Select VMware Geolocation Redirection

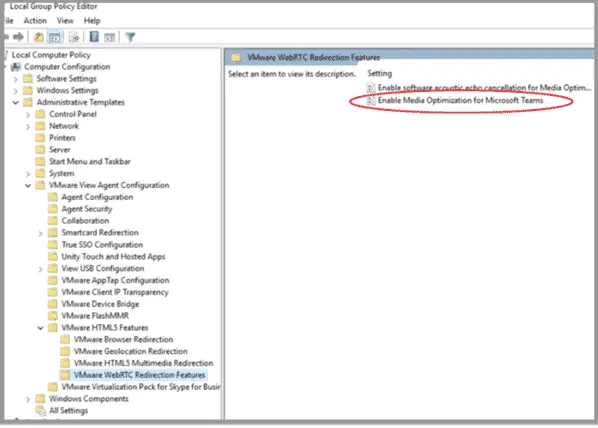coord(130,351)
